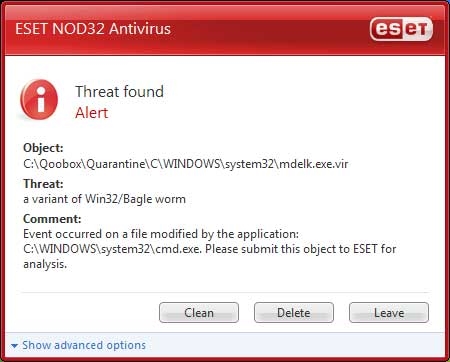This screenshot has width=450, height=362.
Task: Click the red alert information icon
Action: [x=39, y=99]
